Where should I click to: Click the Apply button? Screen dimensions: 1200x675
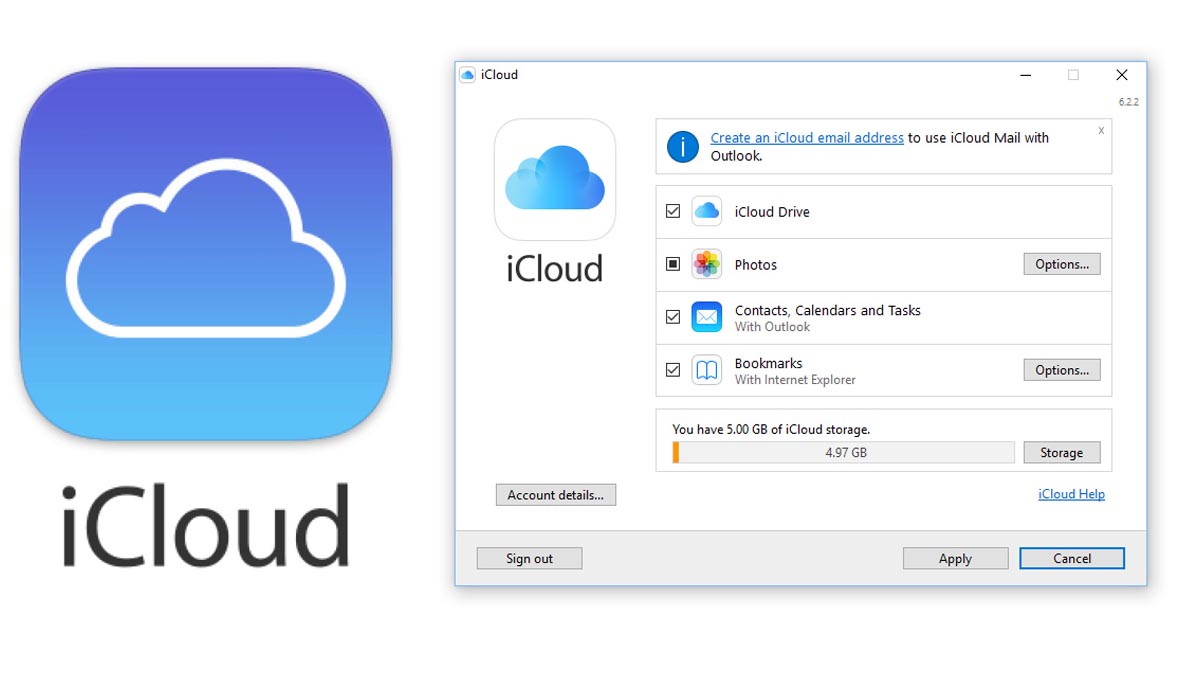[955, 558]
